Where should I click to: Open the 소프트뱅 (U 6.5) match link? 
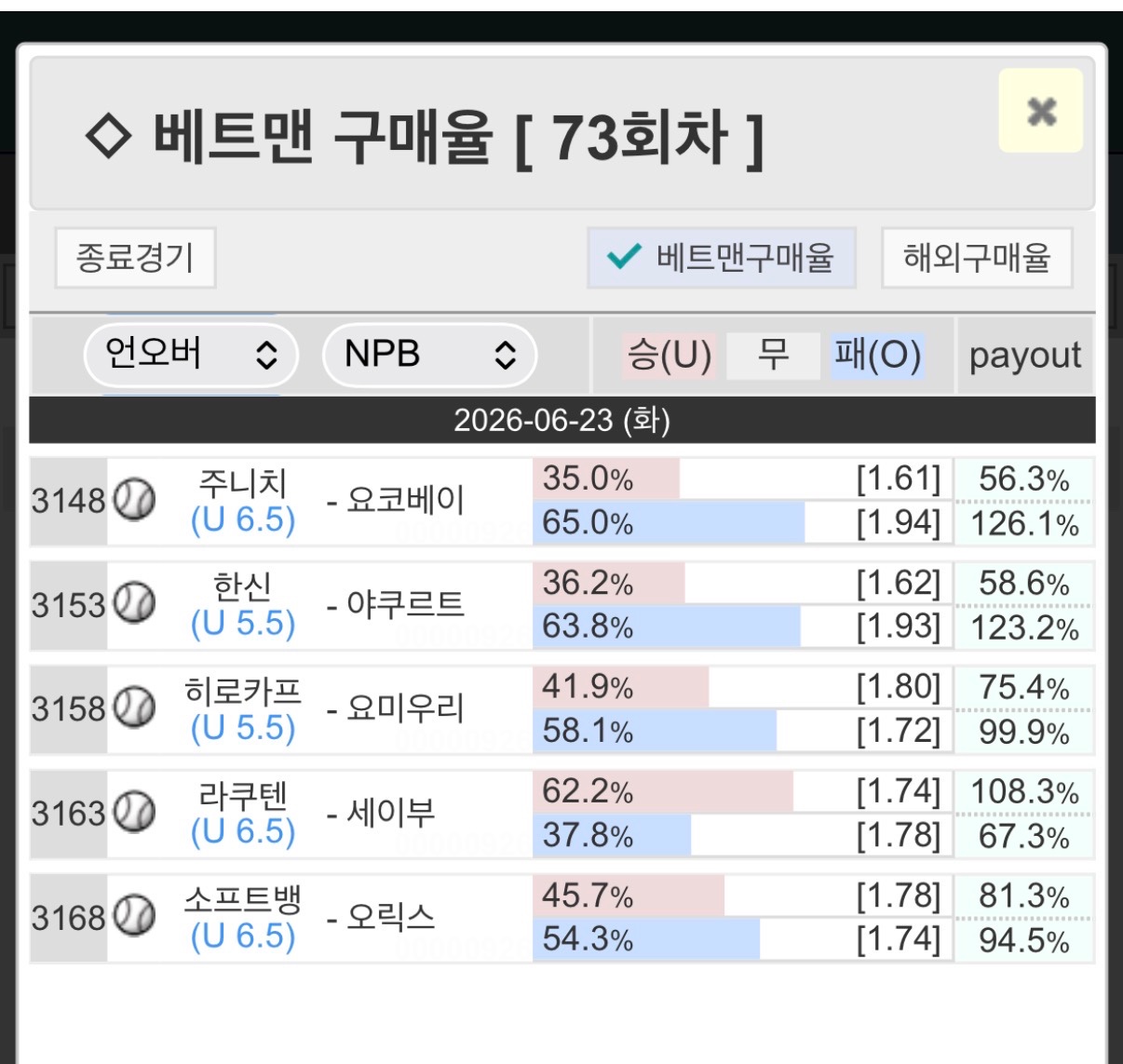(242, 918)
